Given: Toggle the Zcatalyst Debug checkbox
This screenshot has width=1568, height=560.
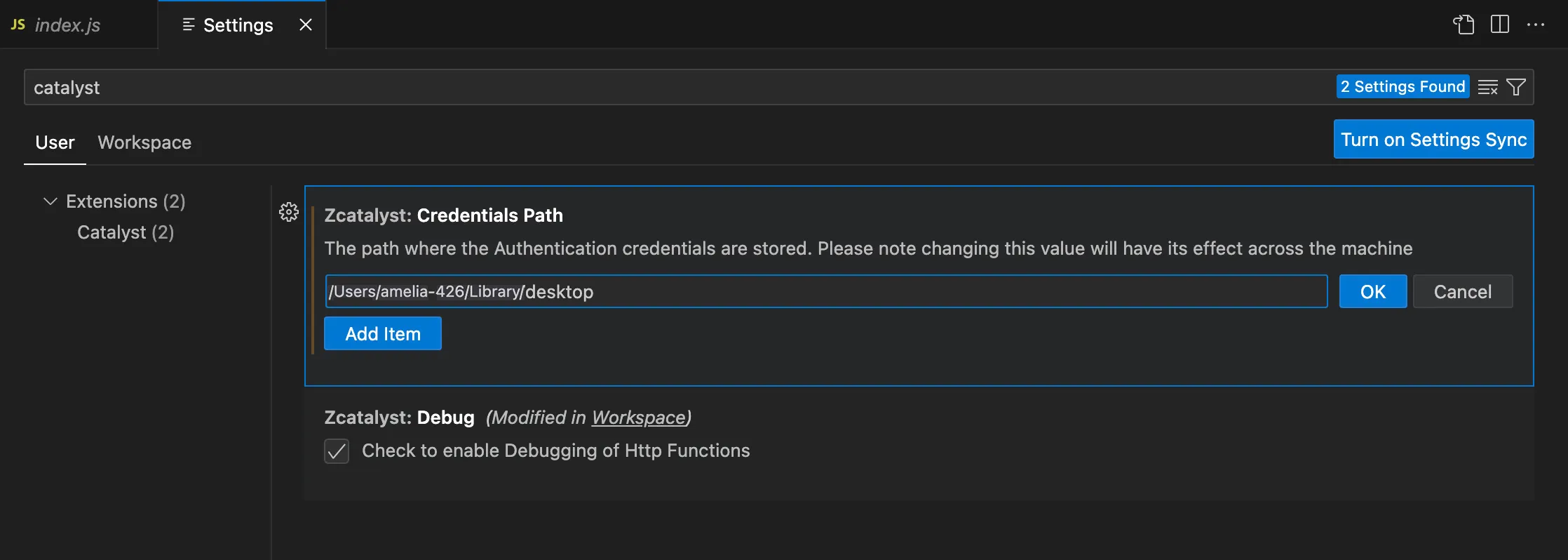Looking at the screenshot, I should point(337,451).
